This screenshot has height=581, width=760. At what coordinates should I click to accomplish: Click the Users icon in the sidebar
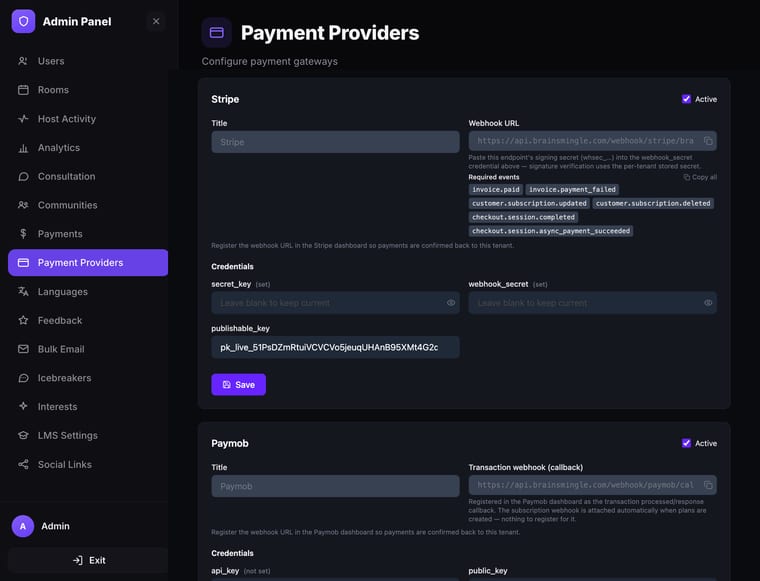[x=23, y=61]
